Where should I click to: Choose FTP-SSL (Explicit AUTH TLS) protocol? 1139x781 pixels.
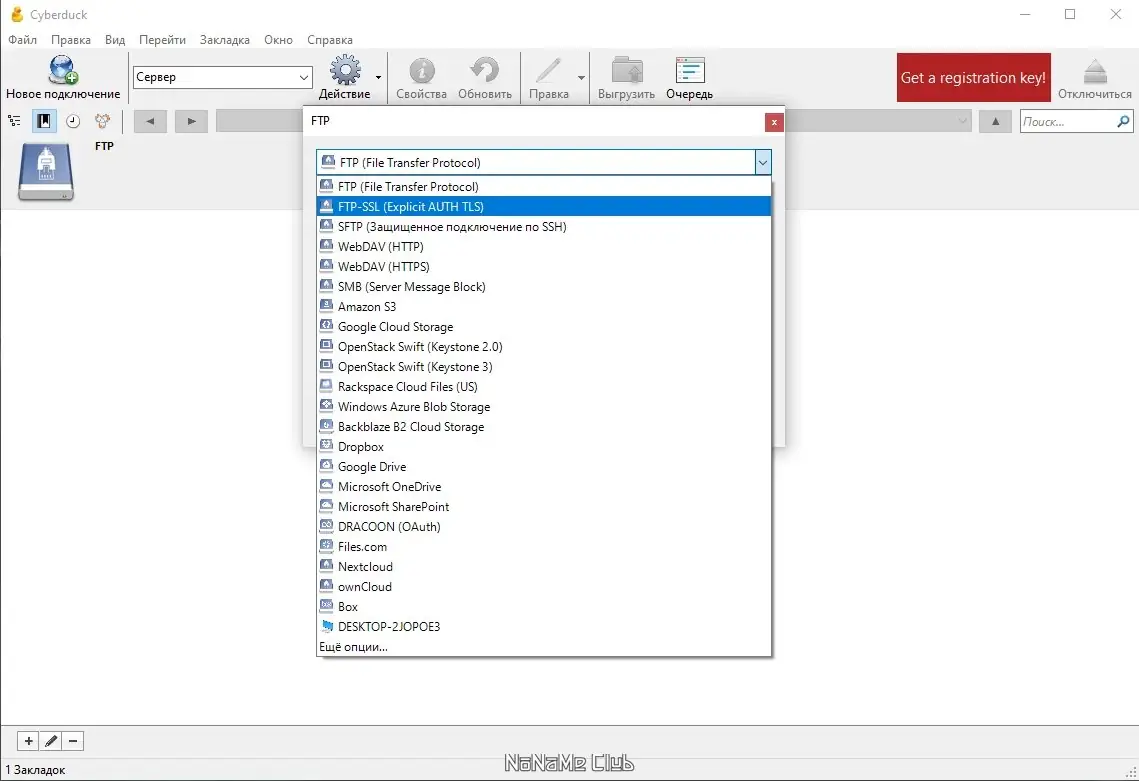[544, 206]
